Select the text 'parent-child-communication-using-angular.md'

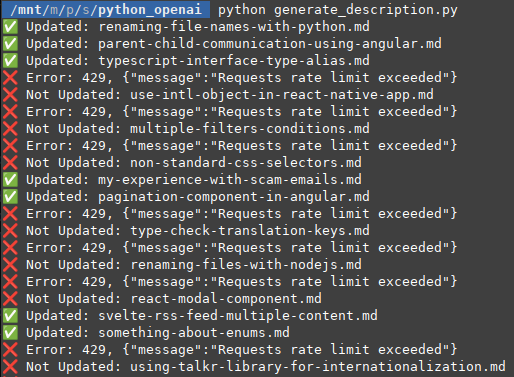tap(270, 44)
